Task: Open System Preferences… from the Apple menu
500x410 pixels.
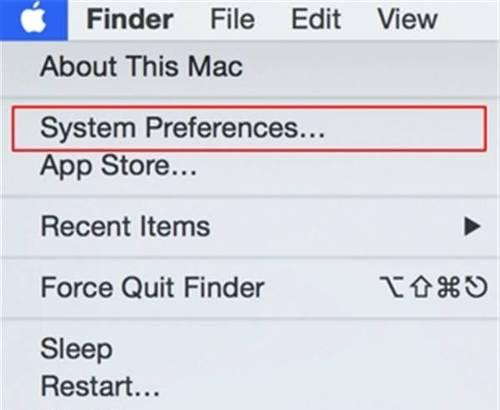Action: pyautogui.click(x=250, y=128)
